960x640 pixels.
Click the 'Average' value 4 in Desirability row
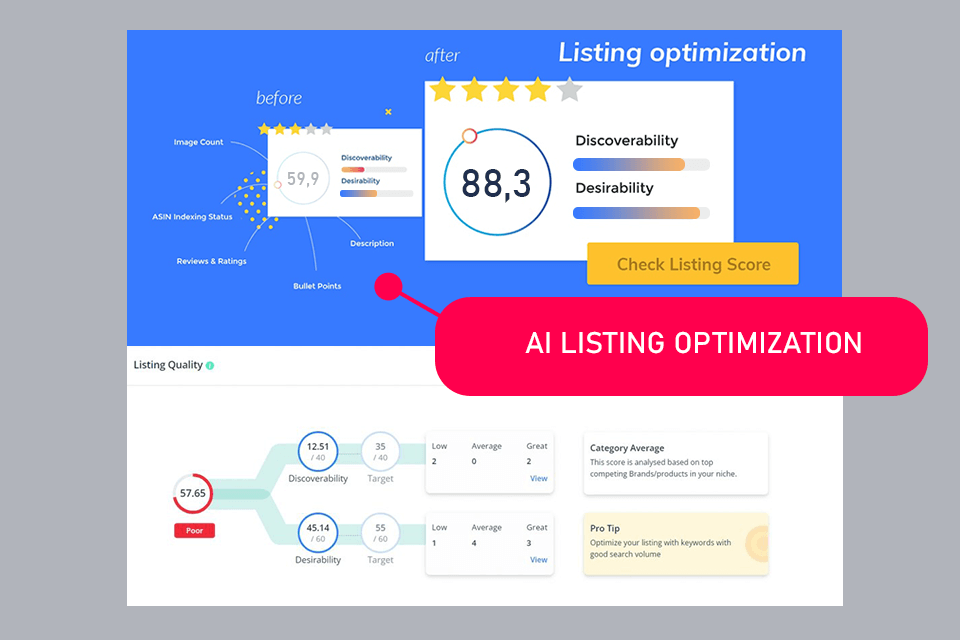point(474,543)
